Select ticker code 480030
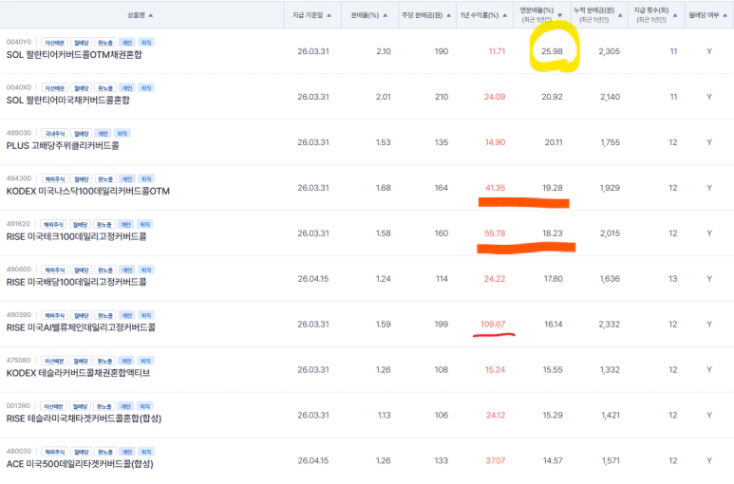Image resolution: width=734 pixels, height=484 pixels. (19, 451)
